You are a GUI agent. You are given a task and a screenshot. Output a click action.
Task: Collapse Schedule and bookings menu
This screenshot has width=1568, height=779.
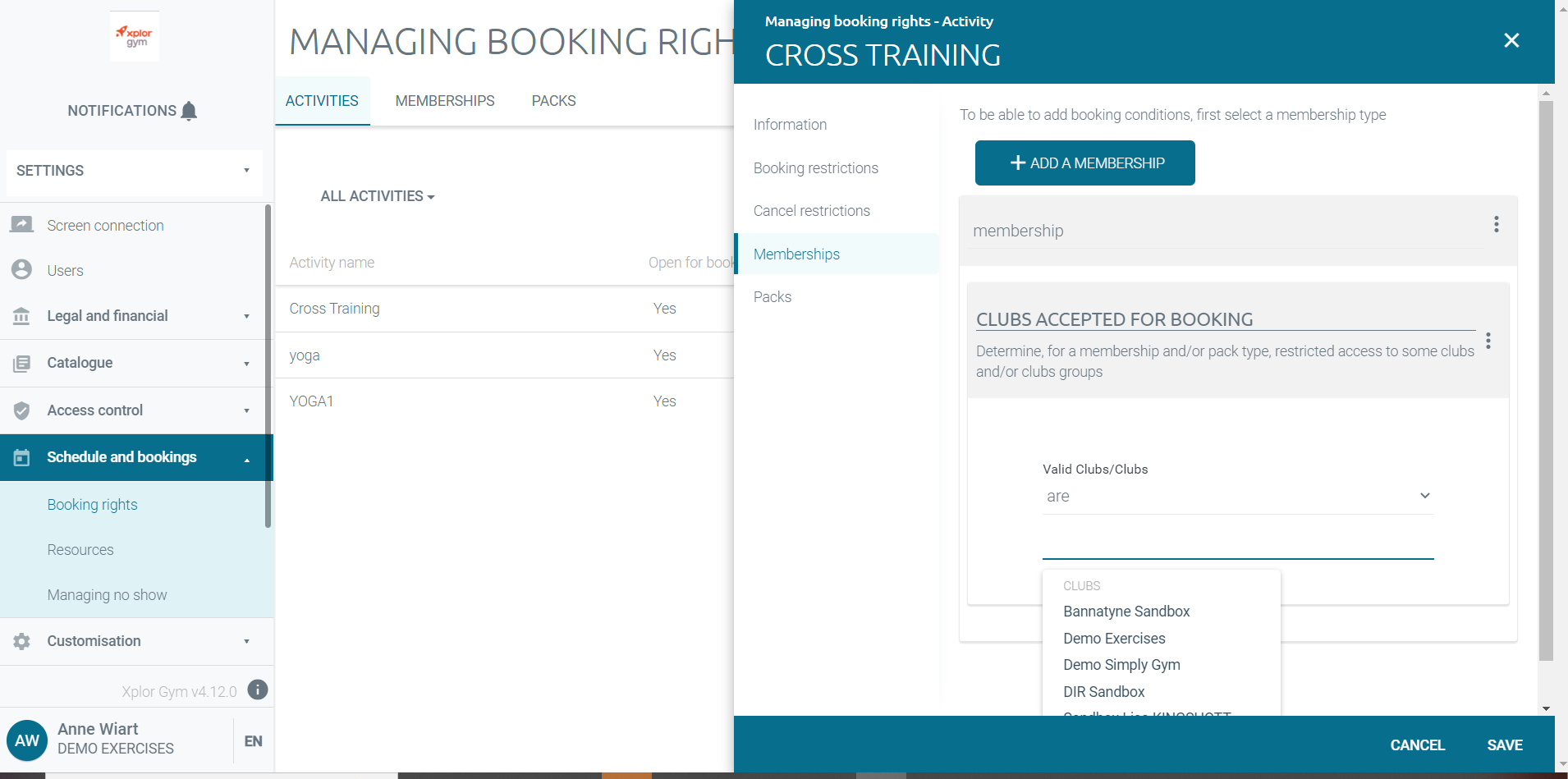click(x=246, y=460)
